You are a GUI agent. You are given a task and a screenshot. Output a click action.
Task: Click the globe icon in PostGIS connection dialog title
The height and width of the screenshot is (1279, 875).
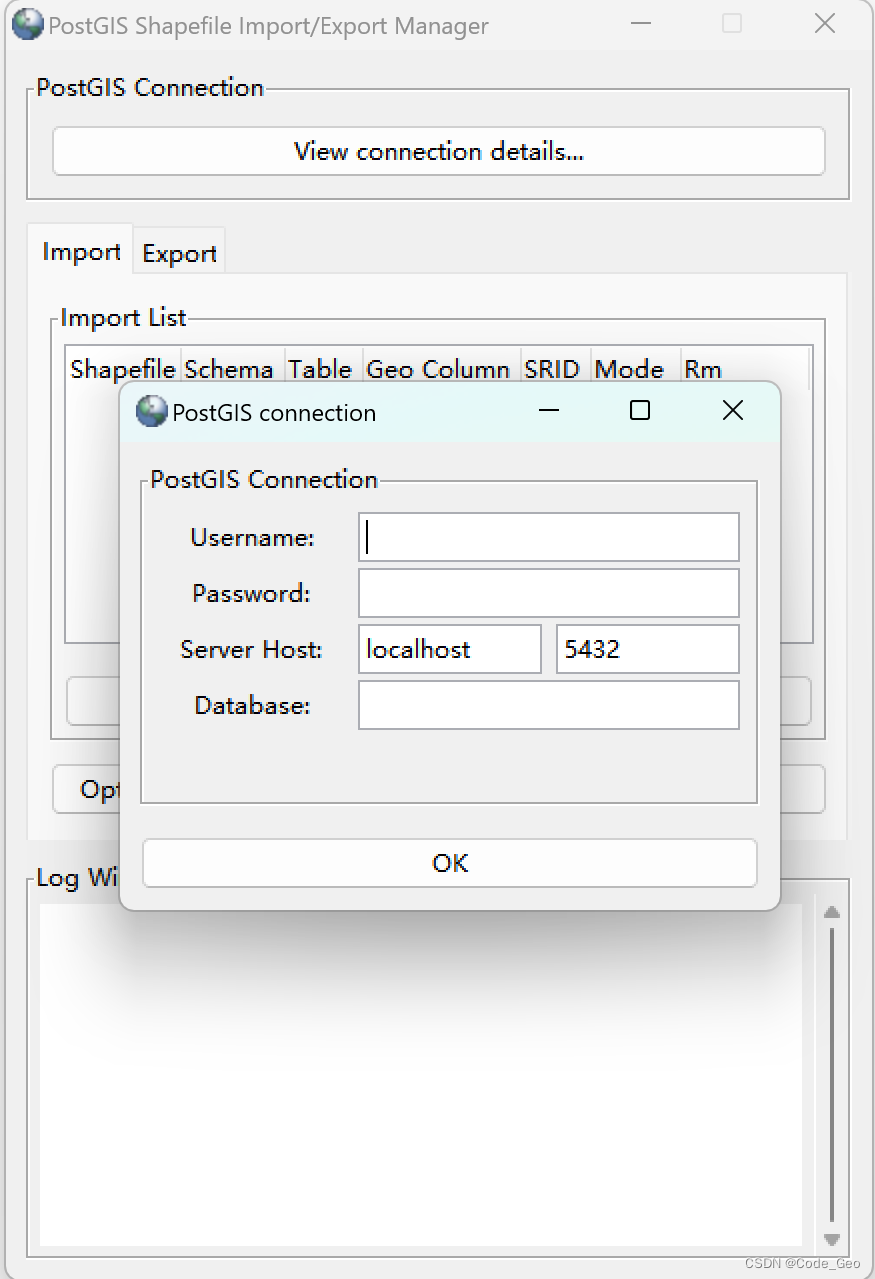(x=151, y=412)
